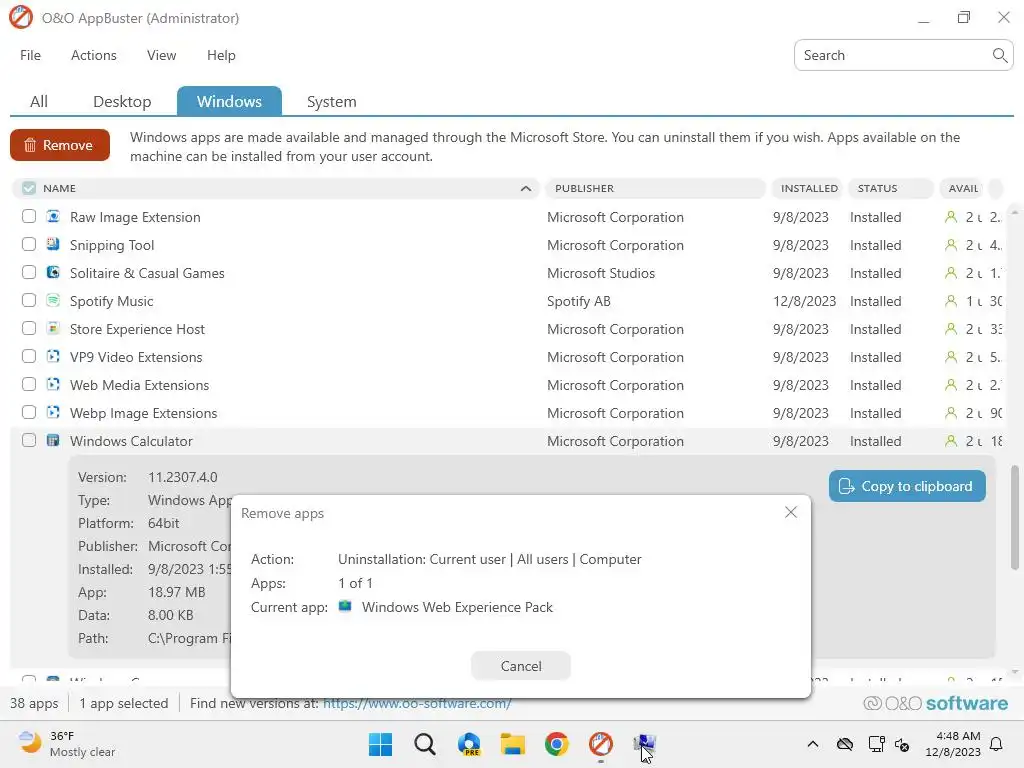Open the oo-software.com link
Image resolution: width=1024 pixels, height=768 pixels.
click(417, 703)
